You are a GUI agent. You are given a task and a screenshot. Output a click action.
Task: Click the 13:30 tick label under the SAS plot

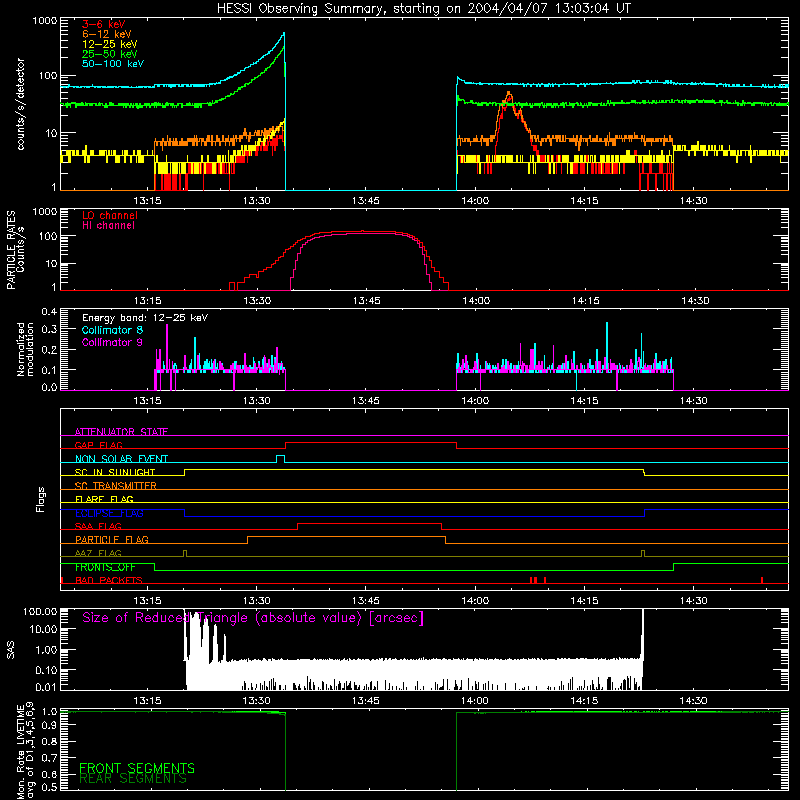point(257,701)
